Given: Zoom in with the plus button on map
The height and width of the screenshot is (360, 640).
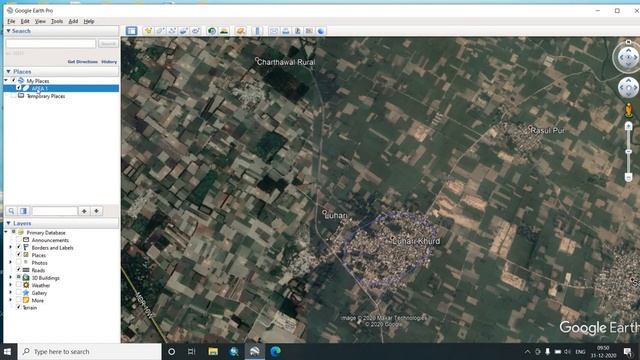Looking at the screenshot, I should (629, 127).
